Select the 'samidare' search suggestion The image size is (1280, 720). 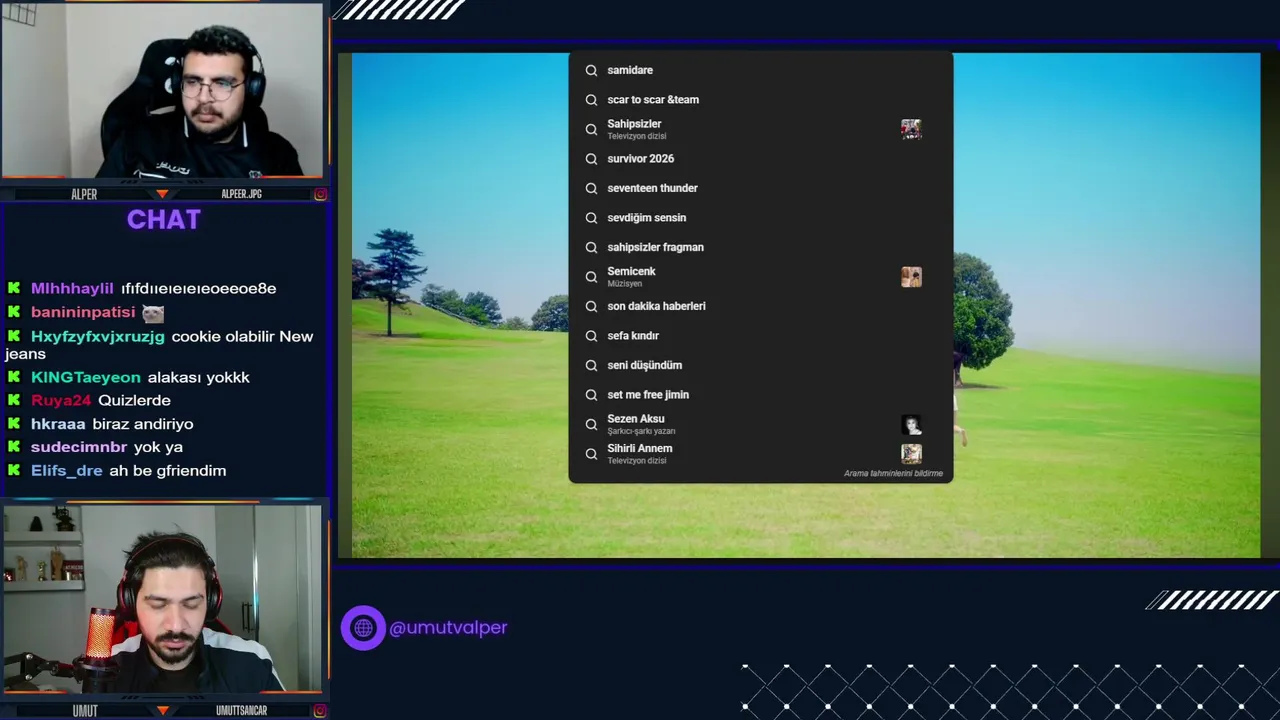[x=760, y=70]
